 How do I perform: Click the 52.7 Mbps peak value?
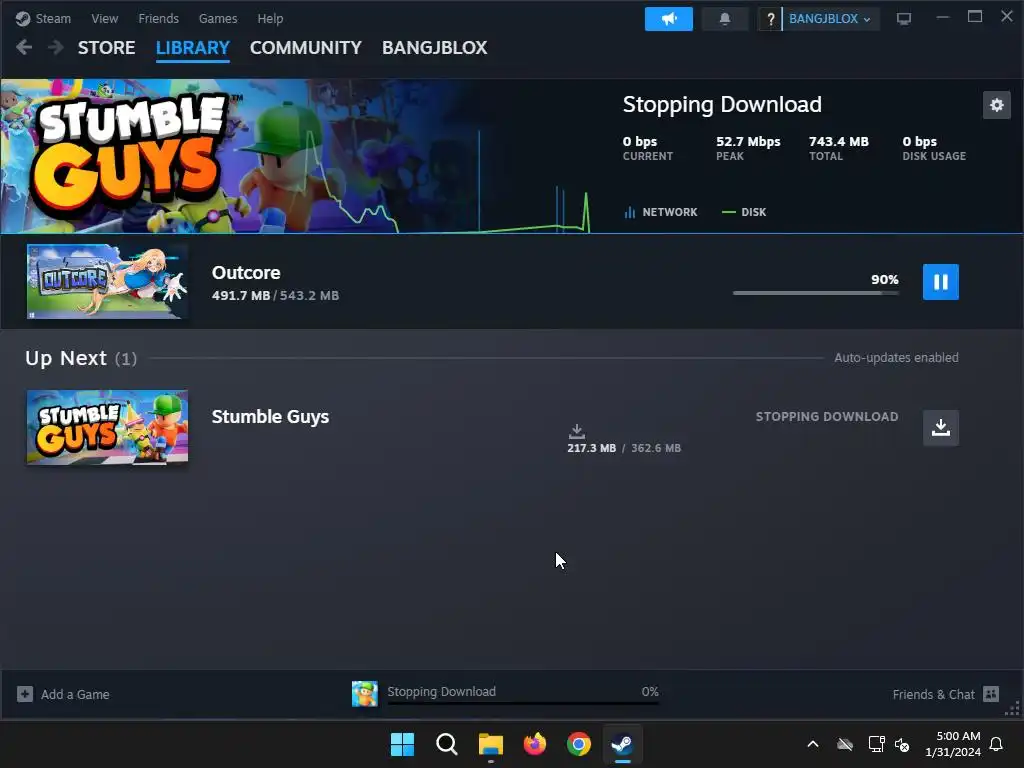748,141
